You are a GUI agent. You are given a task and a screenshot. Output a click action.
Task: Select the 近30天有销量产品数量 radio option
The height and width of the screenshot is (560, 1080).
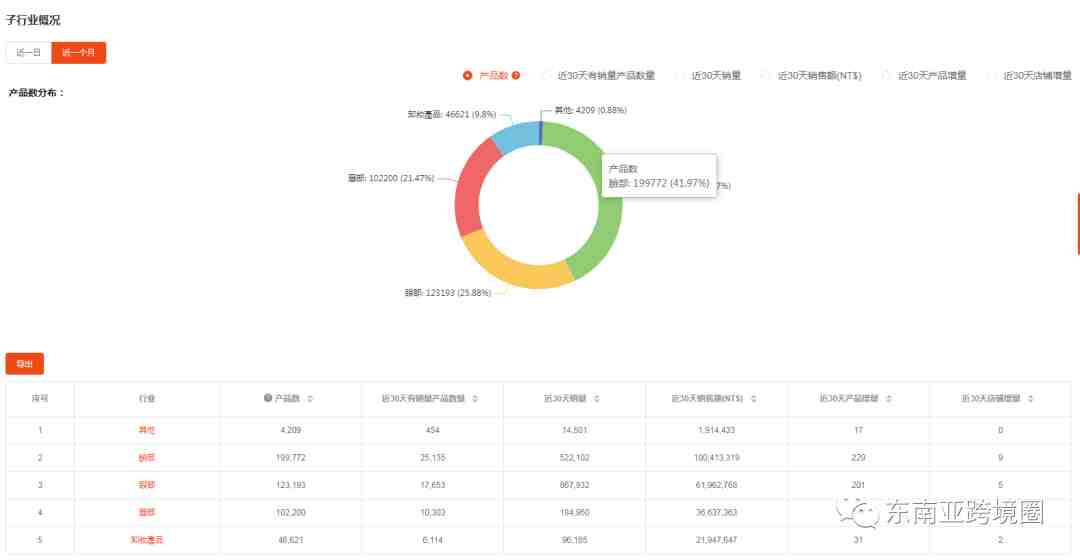(x=546, y=75)
